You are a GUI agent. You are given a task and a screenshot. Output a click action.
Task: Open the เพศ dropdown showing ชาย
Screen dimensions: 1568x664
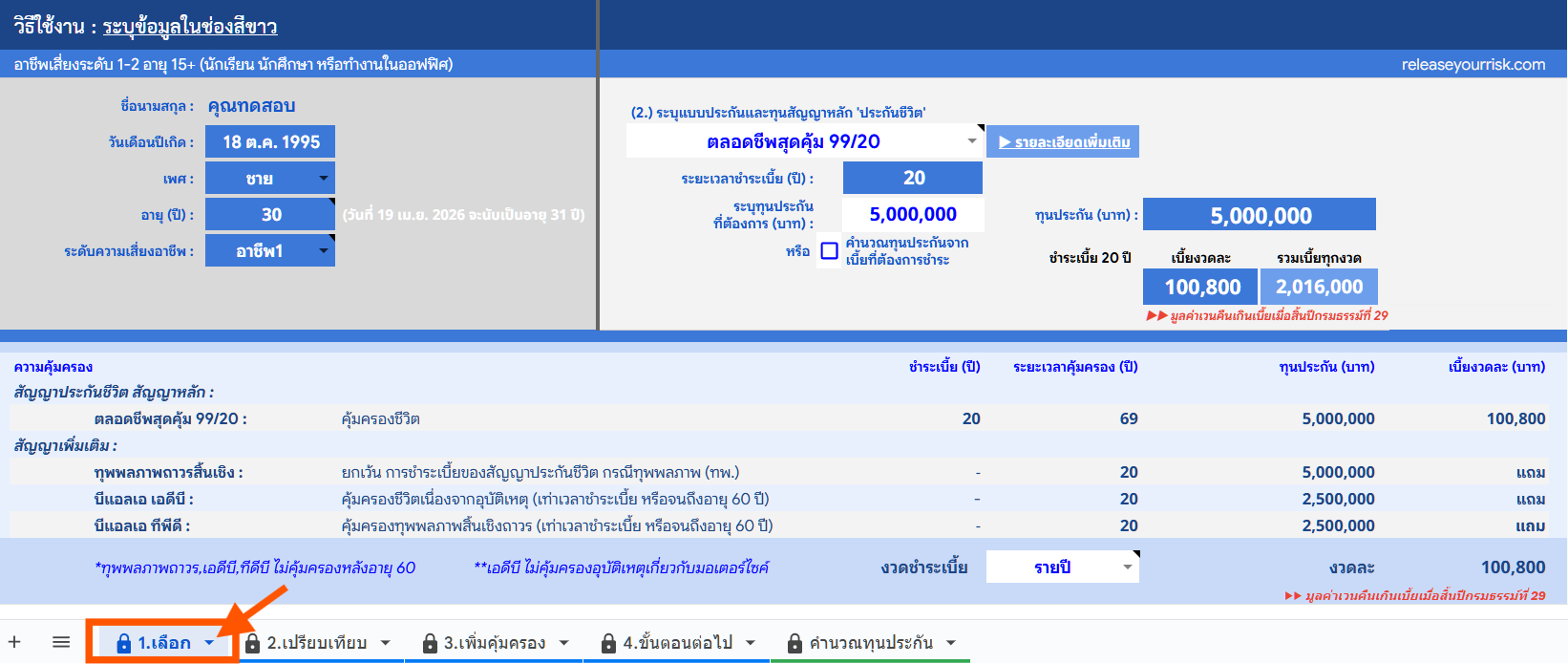[324, 179]
